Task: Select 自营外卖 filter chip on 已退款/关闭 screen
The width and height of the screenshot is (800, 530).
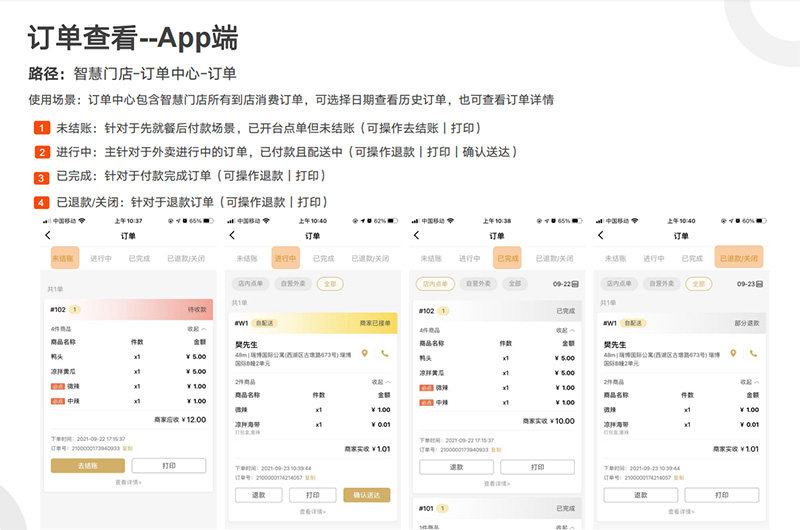Action: point(661,284)
